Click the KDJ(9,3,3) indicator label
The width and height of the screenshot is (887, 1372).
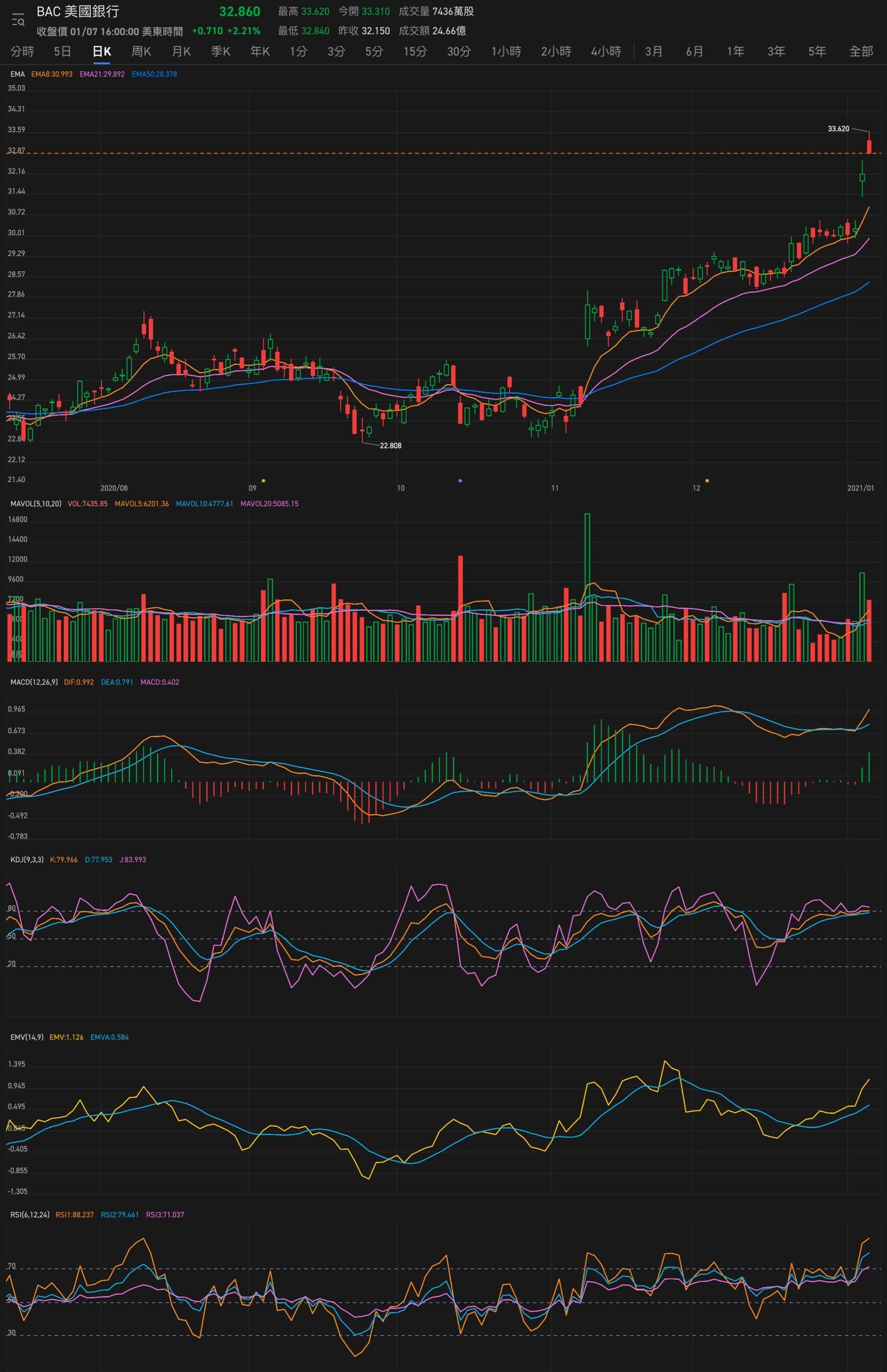coord(27,860)
